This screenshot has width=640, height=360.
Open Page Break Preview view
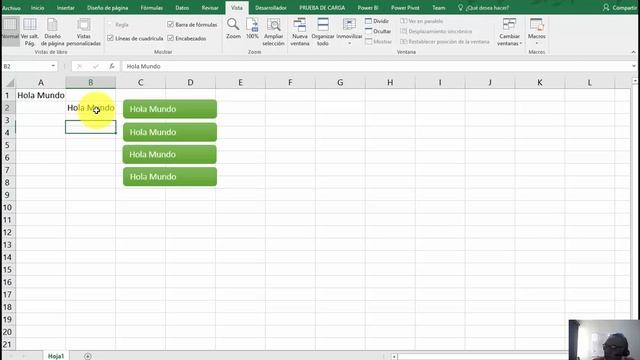29,32
